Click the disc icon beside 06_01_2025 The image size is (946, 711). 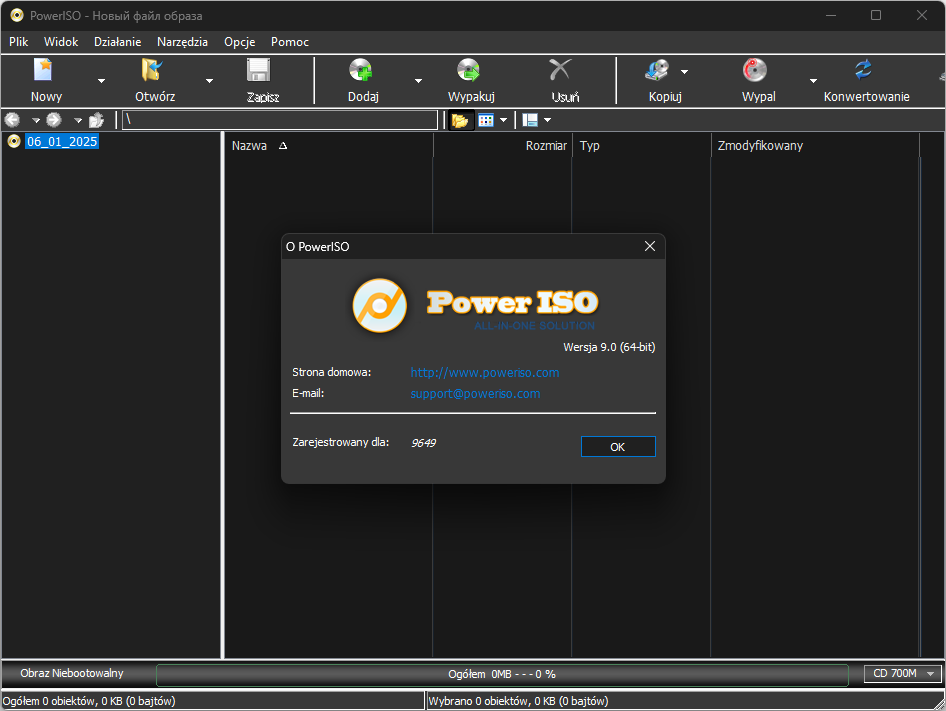(14, 141)
